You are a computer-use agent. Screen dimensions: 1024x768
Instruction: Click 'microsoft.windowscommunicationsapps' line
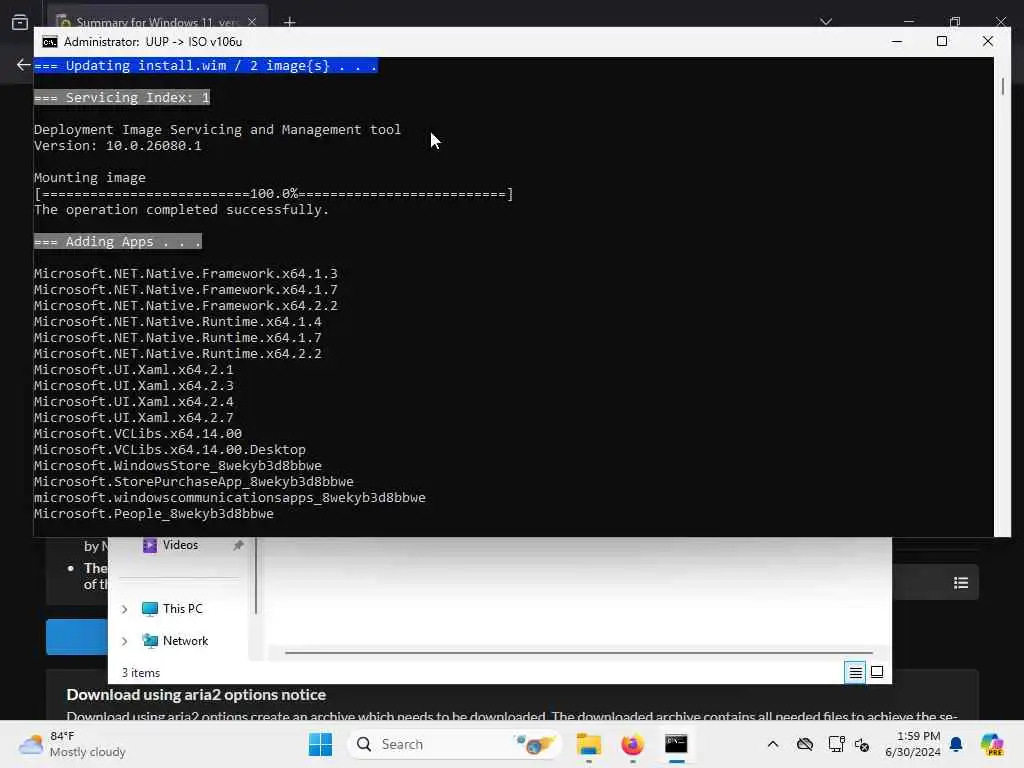tap(230, 498)
